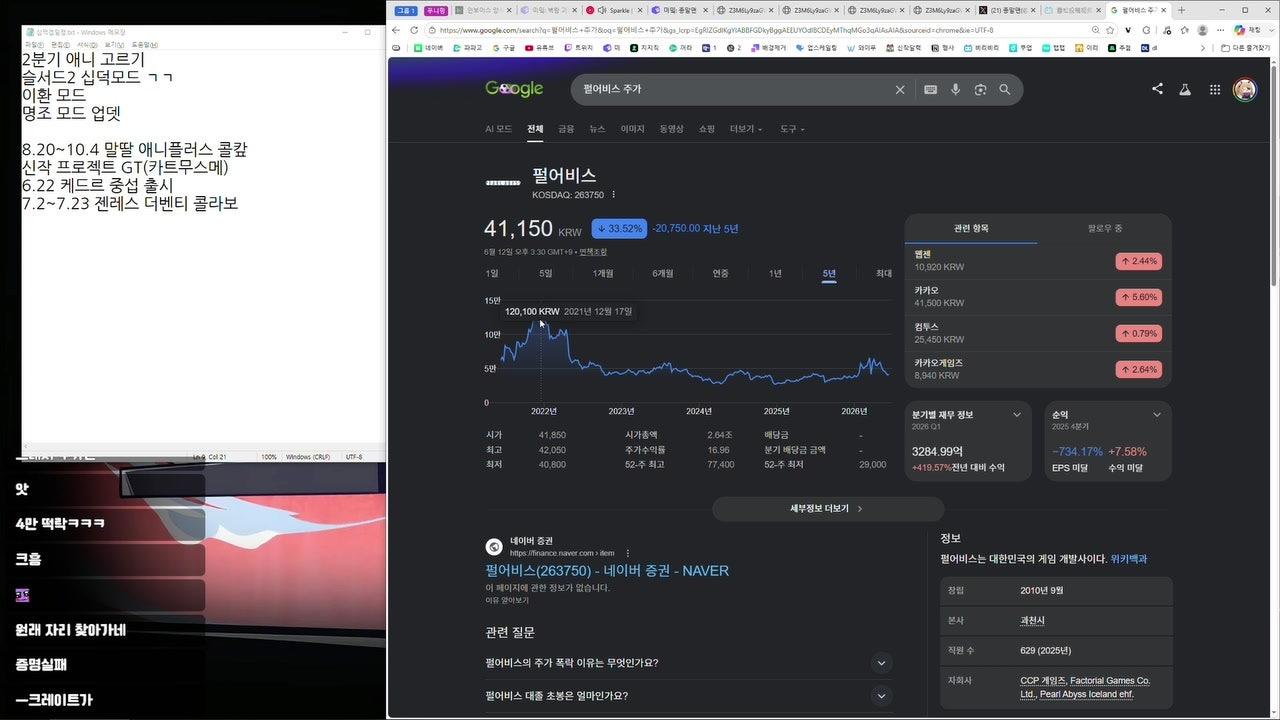Select the 이미지 search tab

[632, 129]
